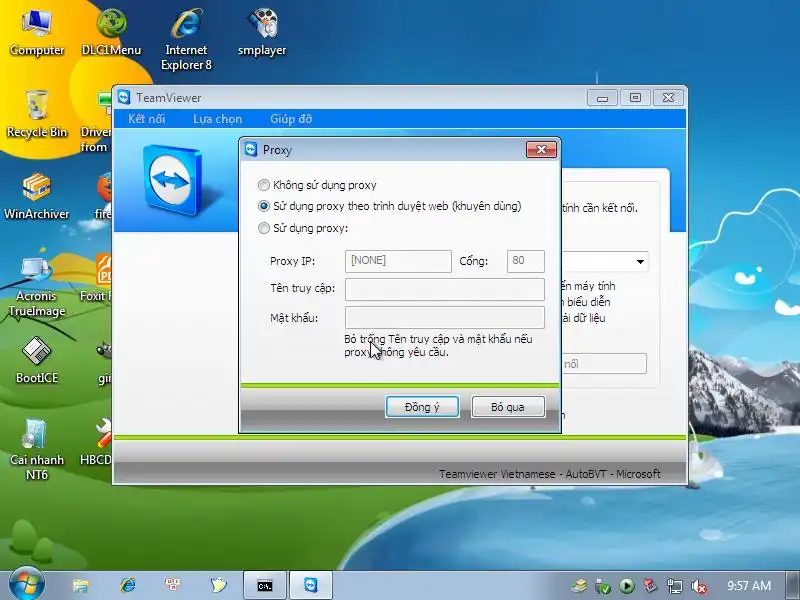
Task: Click the muted volume tray icon
Action: click(x=698, y=586)
